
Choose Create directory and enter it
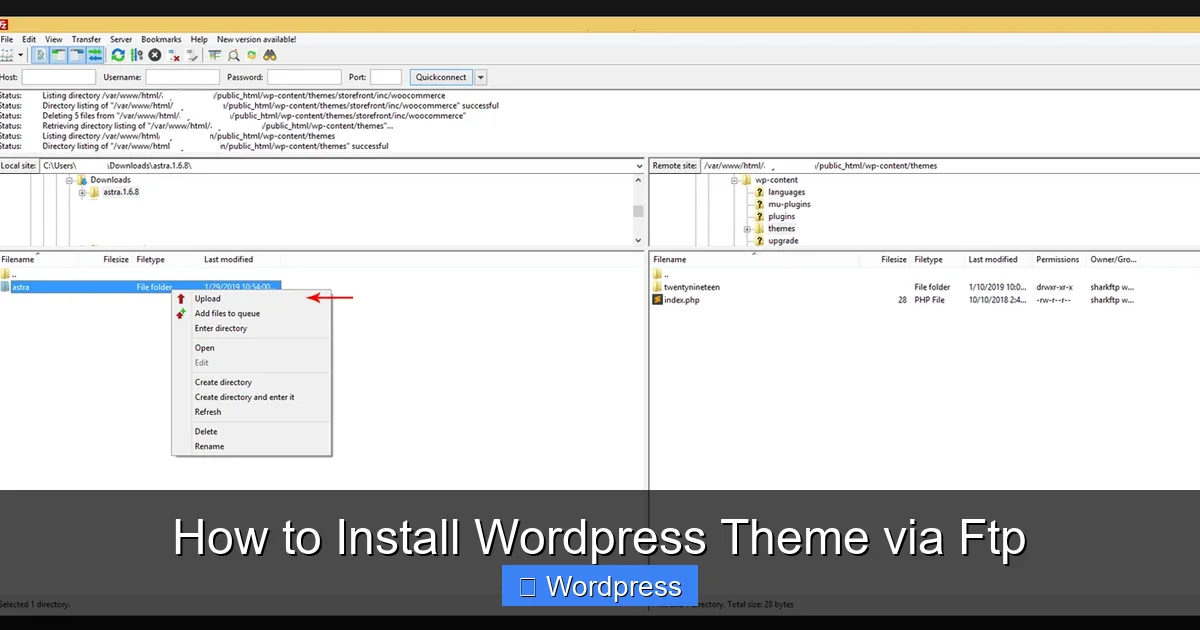[251, 397]
